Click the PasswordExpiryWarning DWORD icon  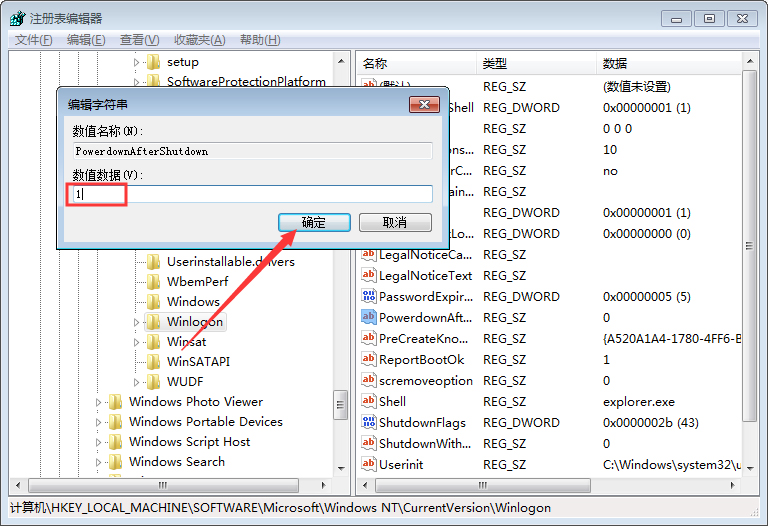click(369, 297)
